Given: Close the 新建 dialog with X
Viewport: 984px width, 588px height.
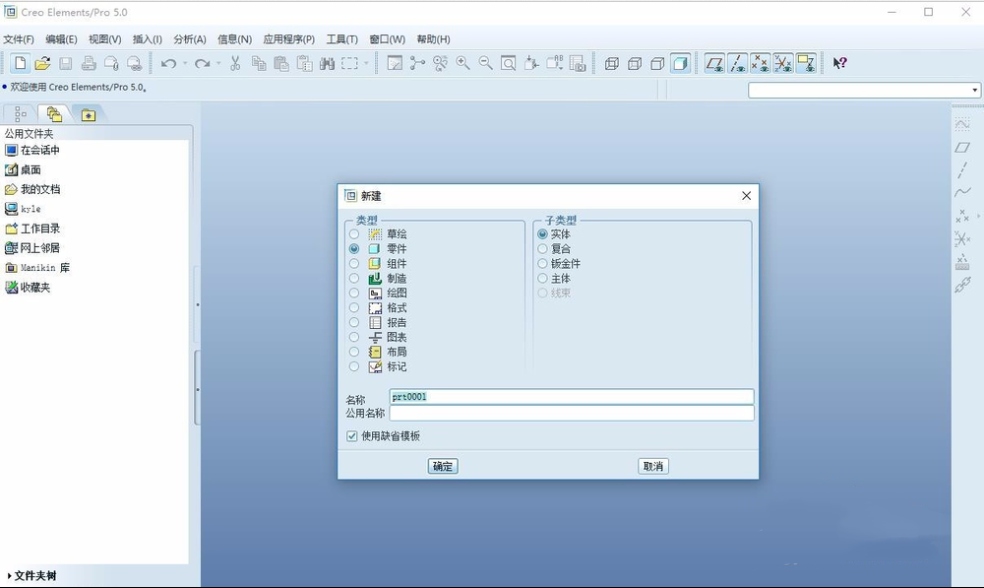Looking at the screenshot, I should click(x=746, y=196).
